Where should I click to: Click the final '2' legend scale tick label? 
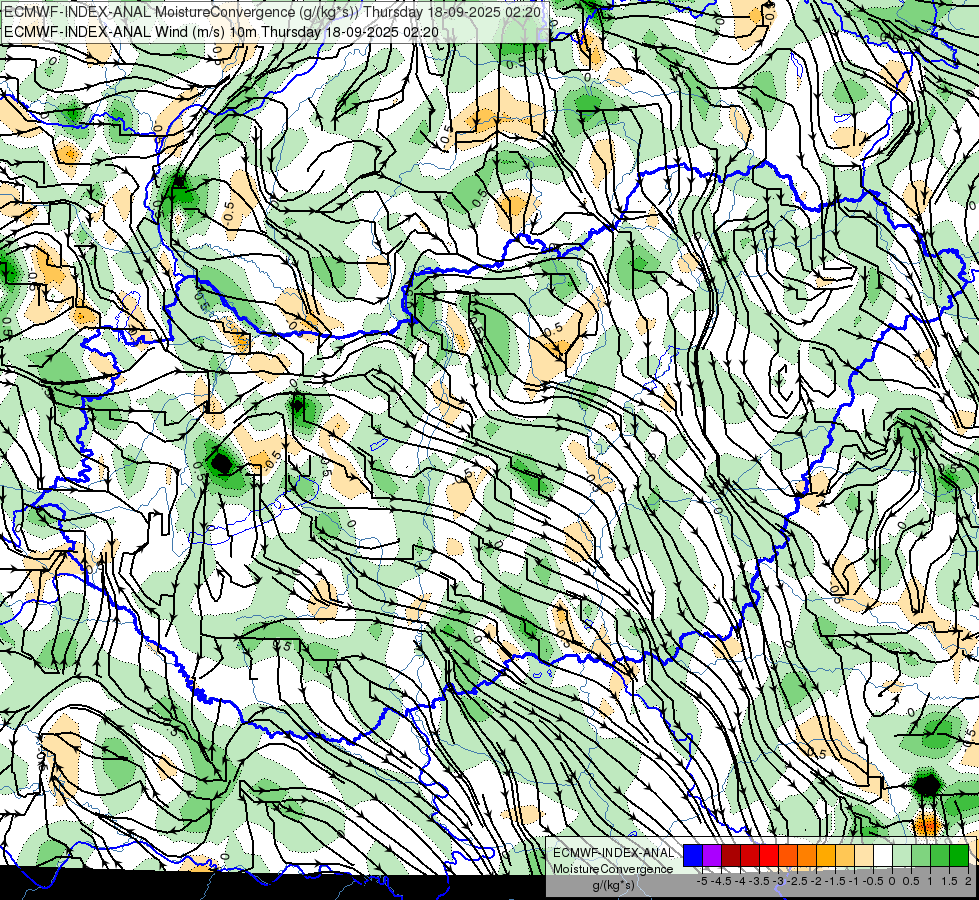pos(968,881)
